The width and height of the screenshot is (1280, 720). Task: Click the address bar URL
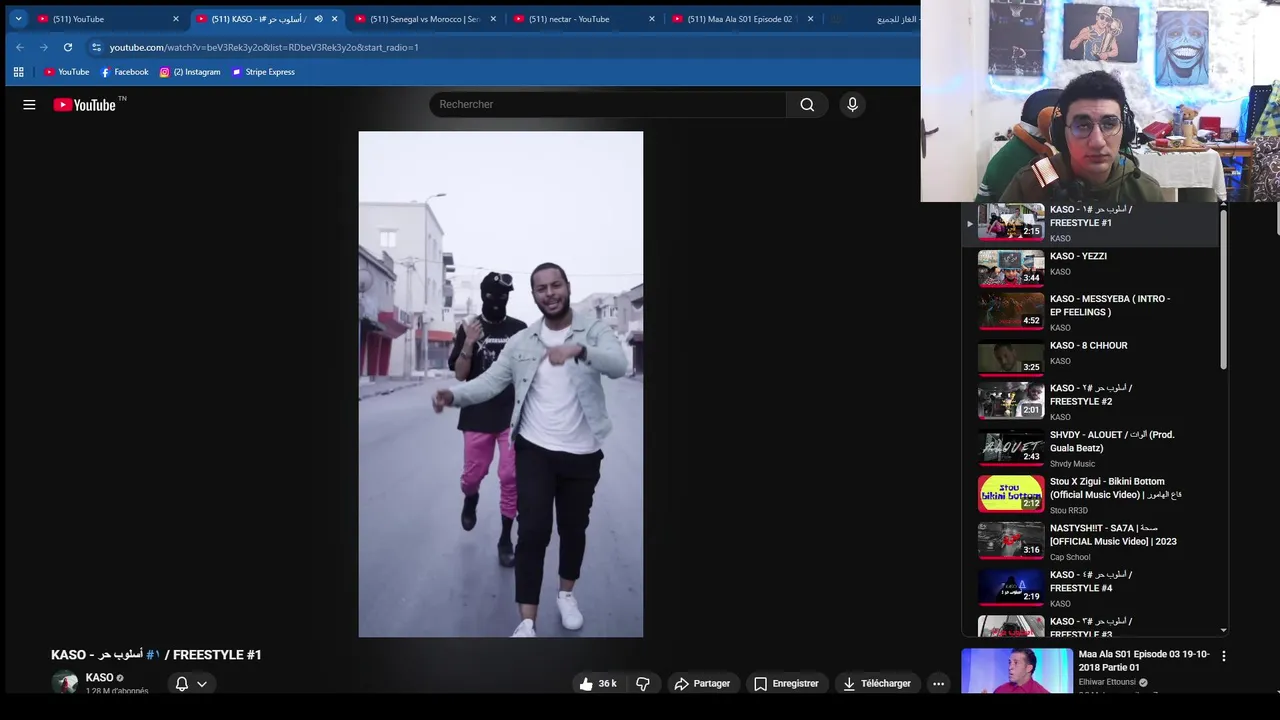pos(264,47)
